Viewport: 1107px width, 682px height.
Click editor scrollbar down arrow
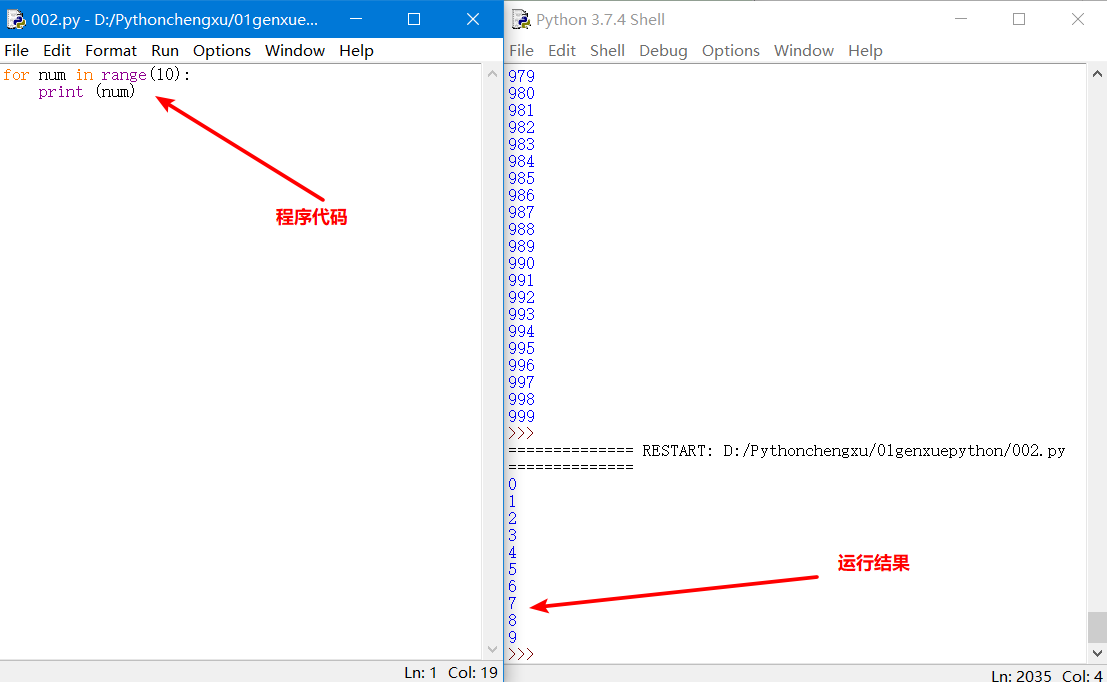click(492, 650)
